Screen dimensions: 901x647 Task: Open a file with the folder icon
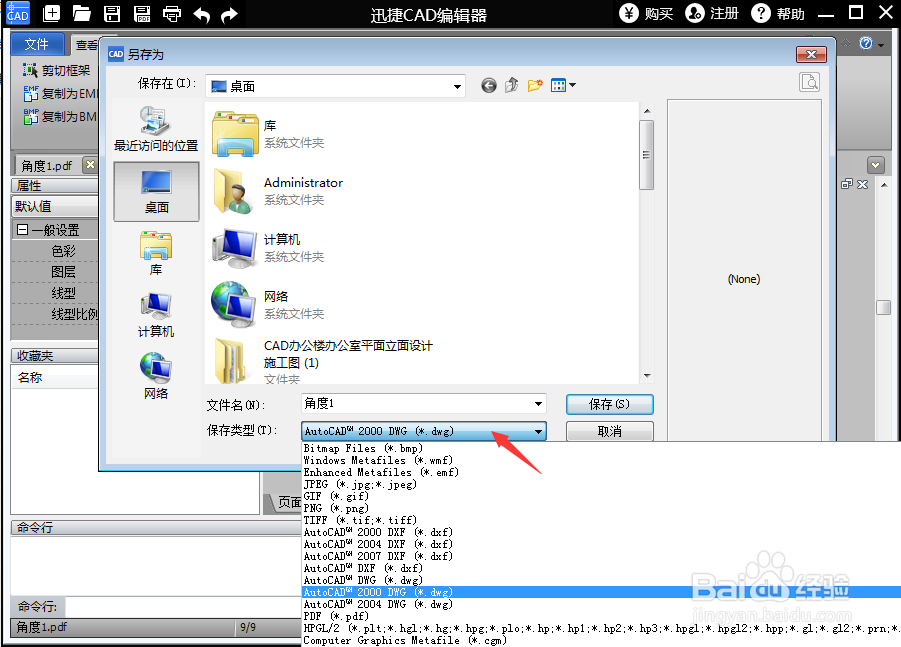82,13
